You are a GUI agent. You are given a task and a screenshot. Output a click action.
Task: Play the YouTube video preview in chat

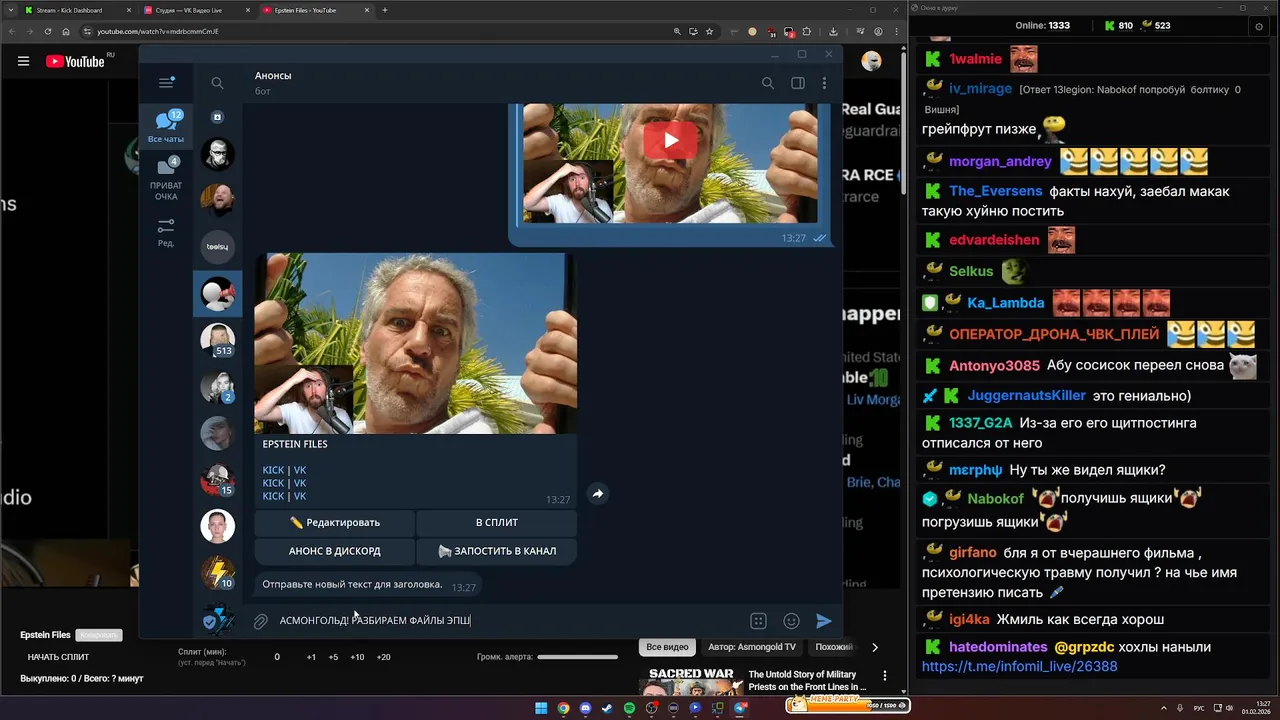click(670, 140)
